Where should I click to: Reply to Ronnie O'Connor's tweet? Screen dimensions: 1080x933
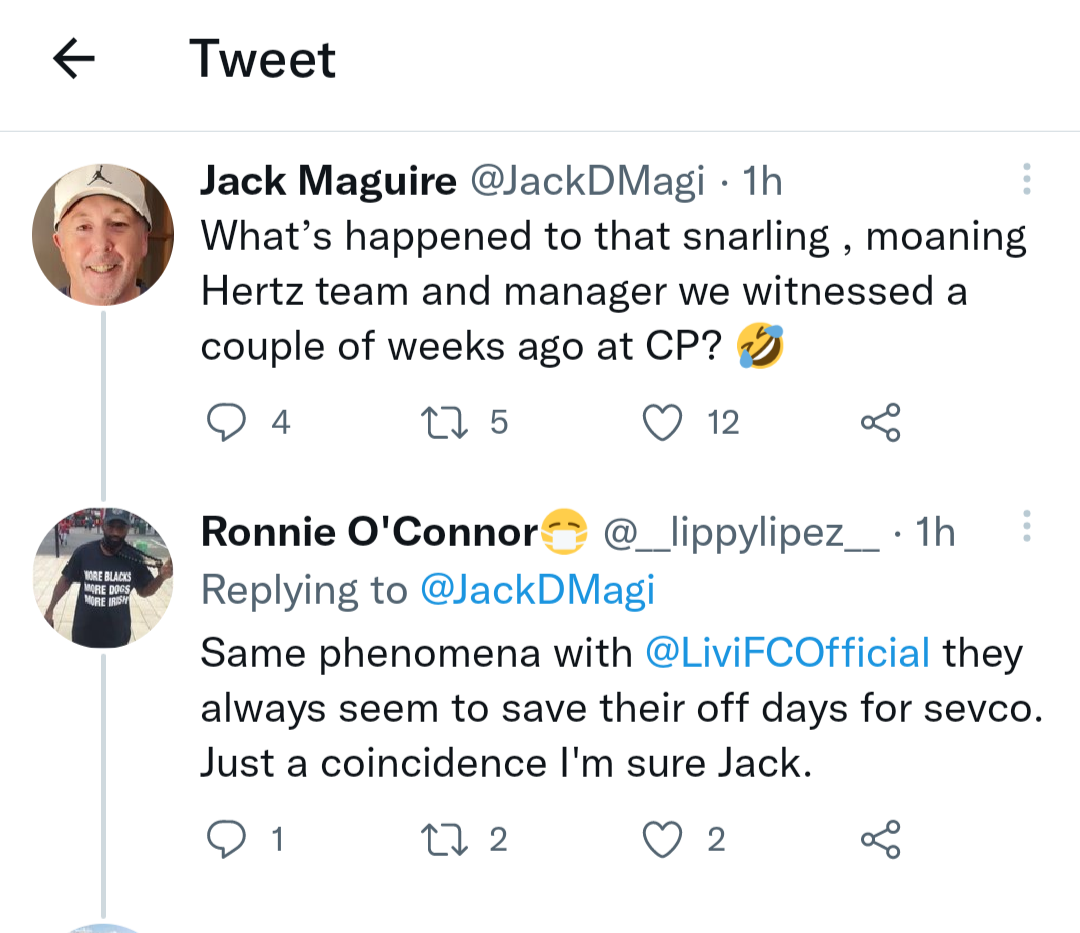227,839
